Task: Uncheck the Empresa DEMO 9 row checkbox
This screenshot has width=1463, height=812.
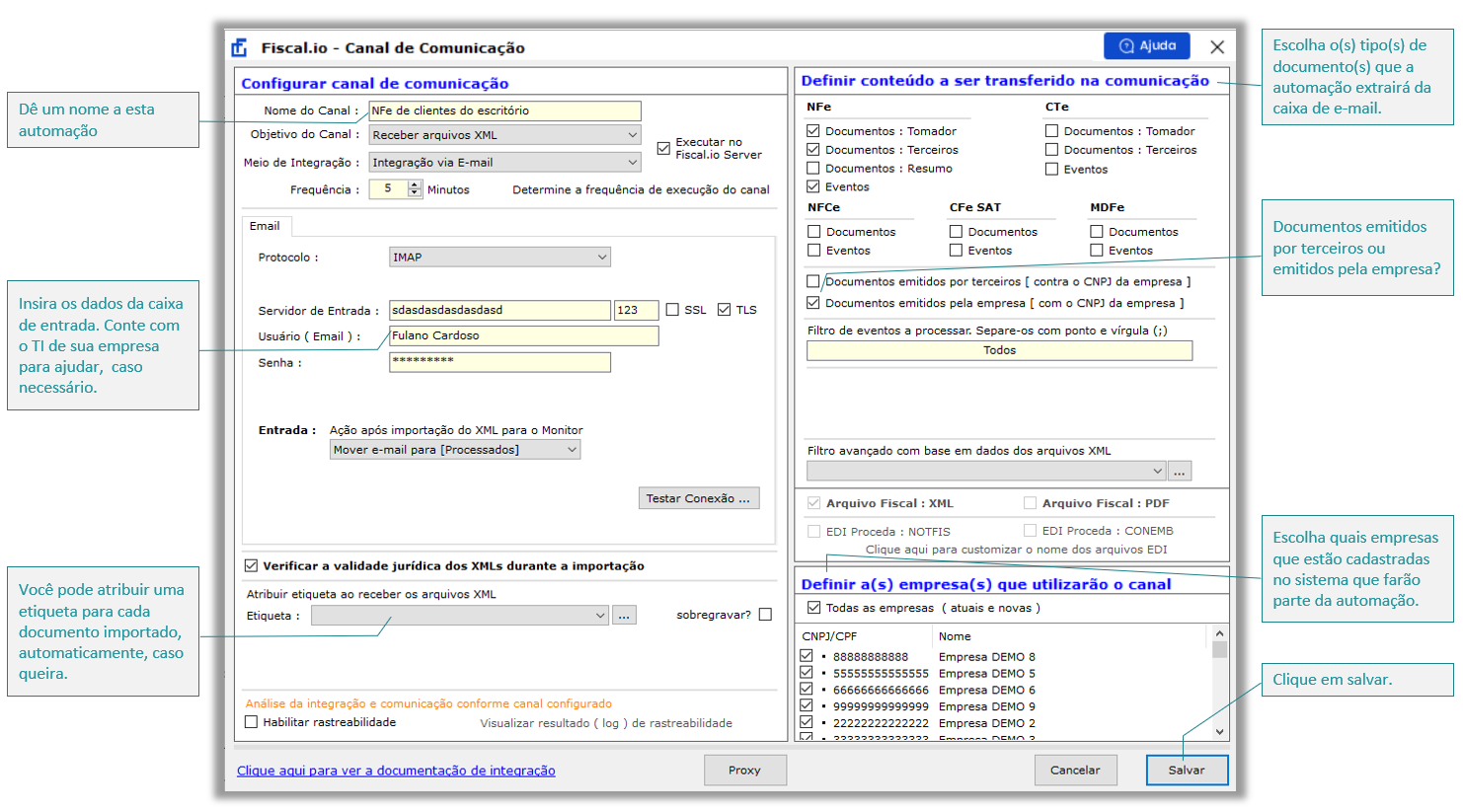Action: pyautogui.click(x=807, y=705)
